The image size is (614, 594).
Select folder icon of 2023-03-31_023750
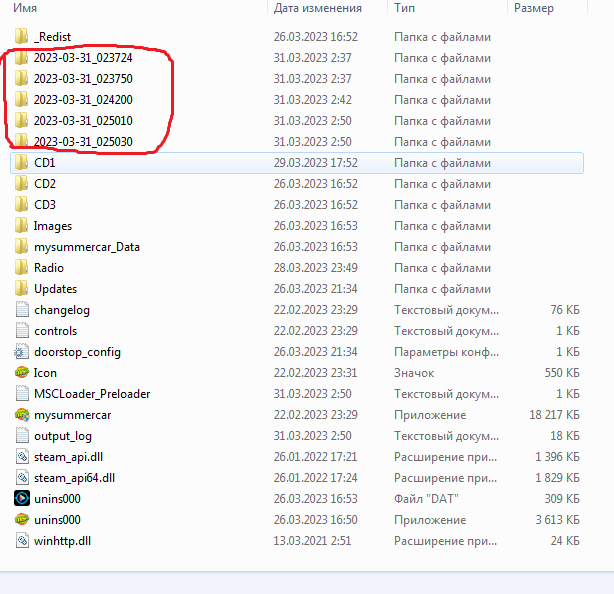[22, 79]
